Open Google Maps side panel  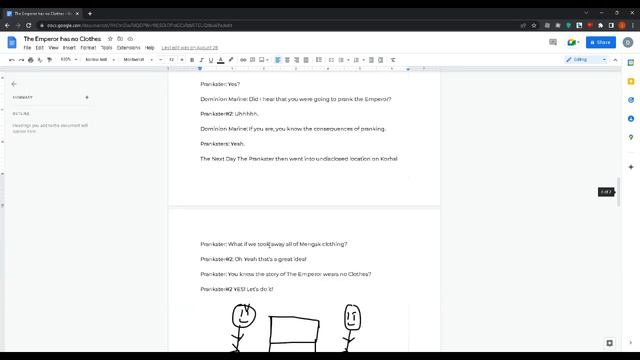(631, 137)
